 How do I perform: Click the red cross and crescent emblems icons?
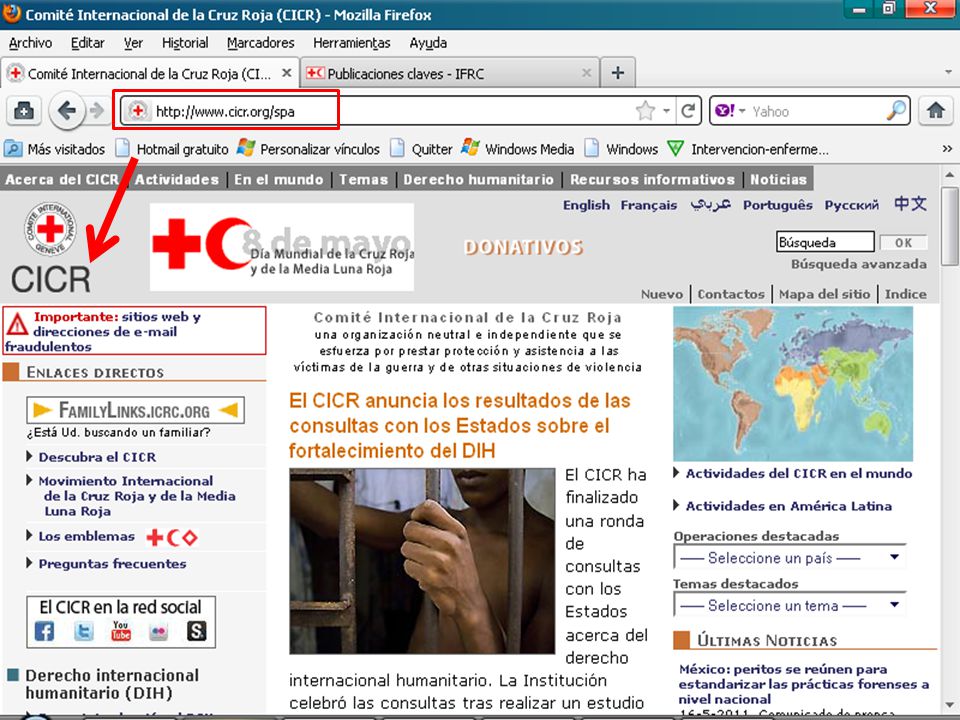[x=172, y=538]
